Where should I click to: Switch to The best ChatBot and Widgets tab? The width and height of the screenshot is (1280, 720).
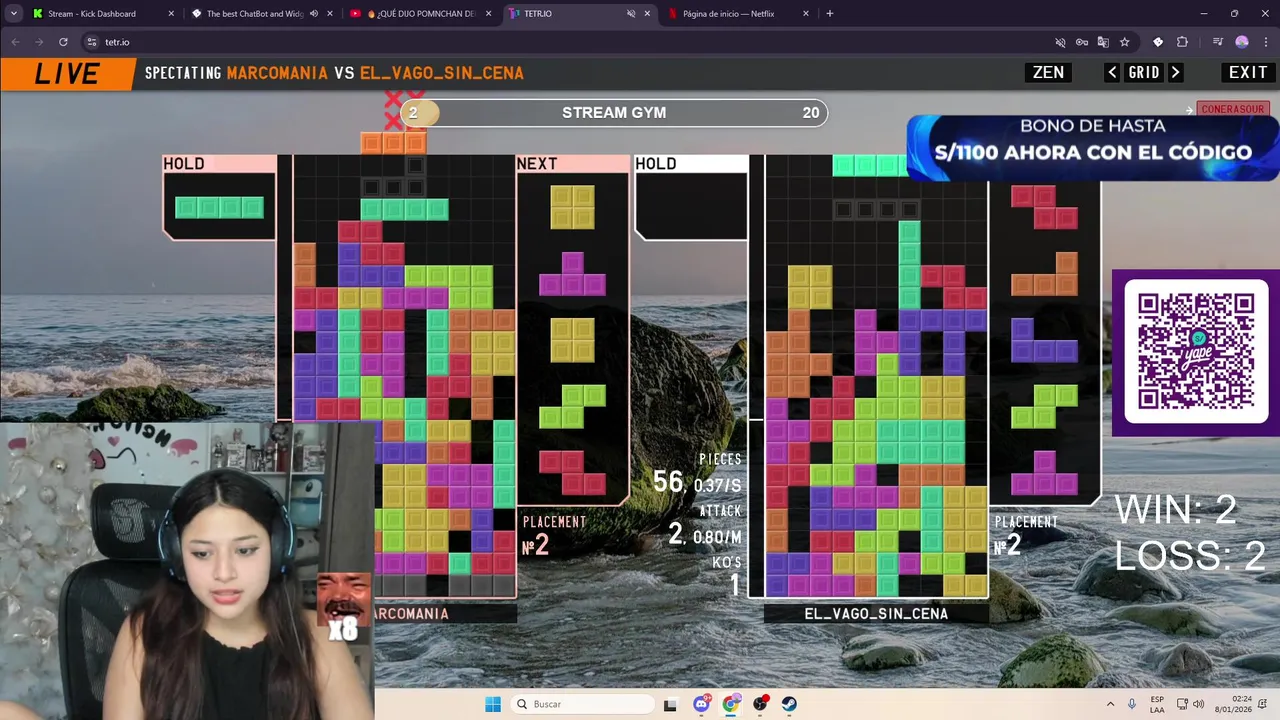pyautogui.click(x=255, y=14)
